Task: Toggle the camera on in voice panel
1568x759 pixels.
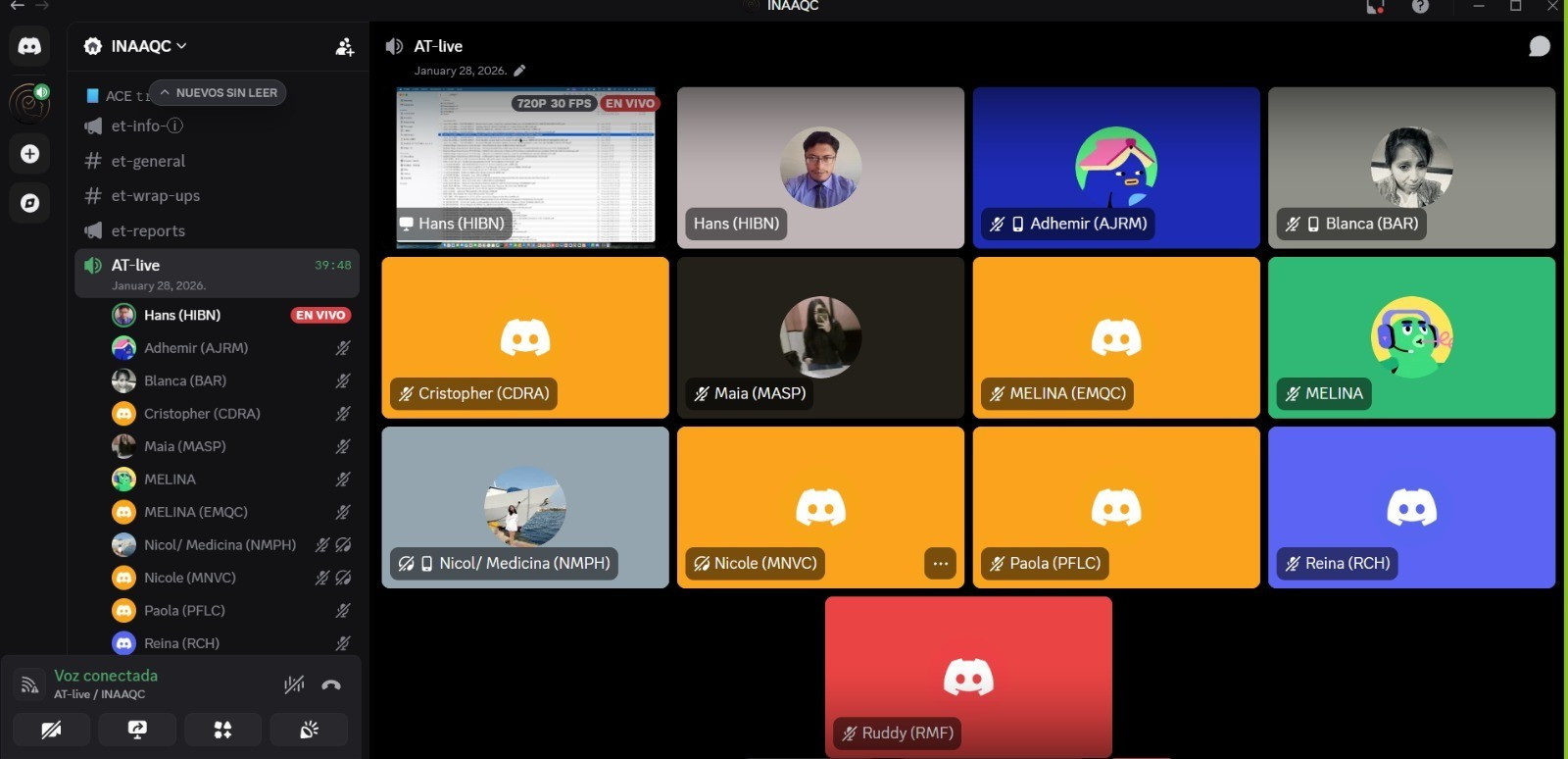Action: [x=51, y=730]
